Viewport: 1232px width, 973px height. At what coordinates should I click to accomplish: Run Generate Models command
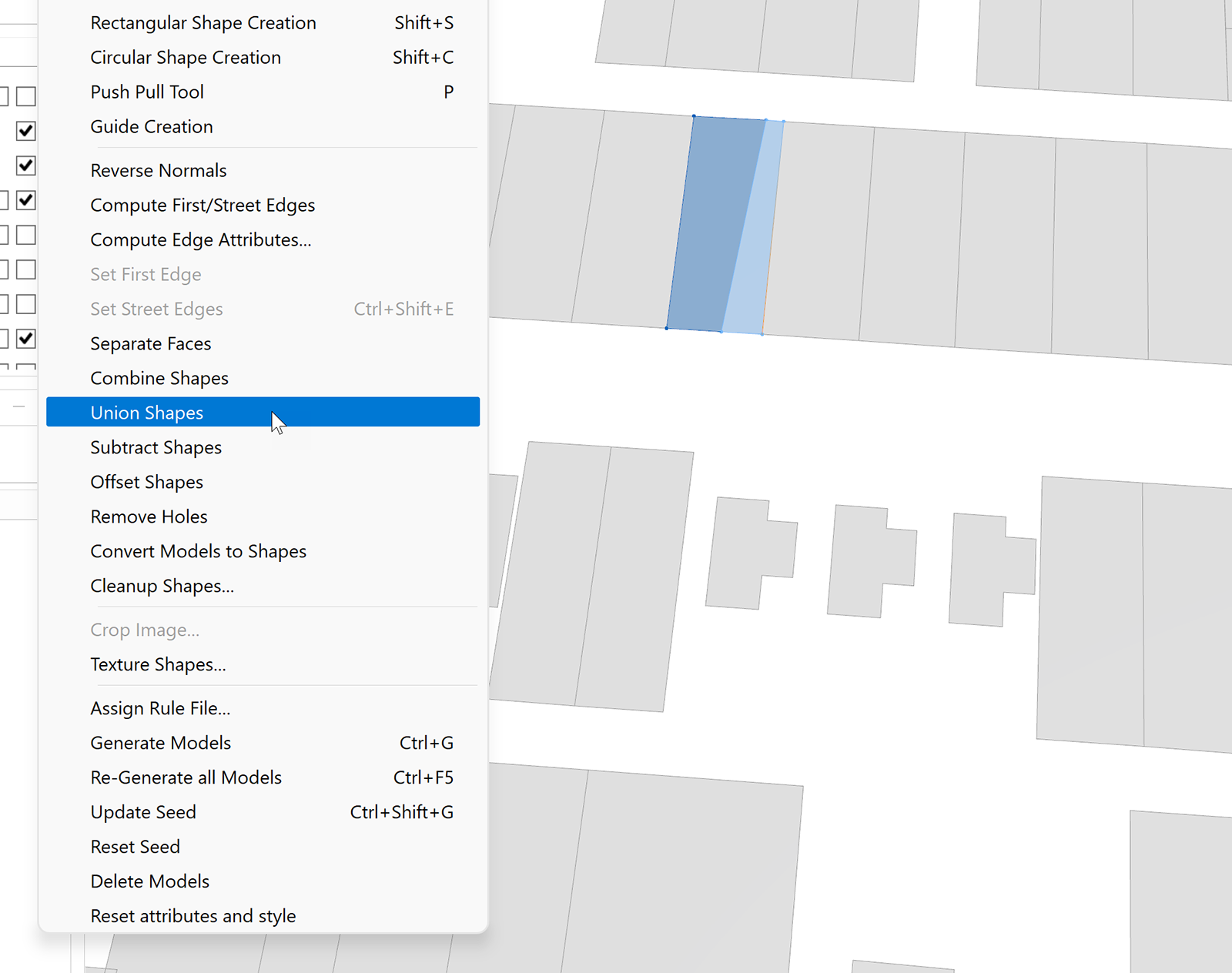pyautogui.click(x=160, y=743)
